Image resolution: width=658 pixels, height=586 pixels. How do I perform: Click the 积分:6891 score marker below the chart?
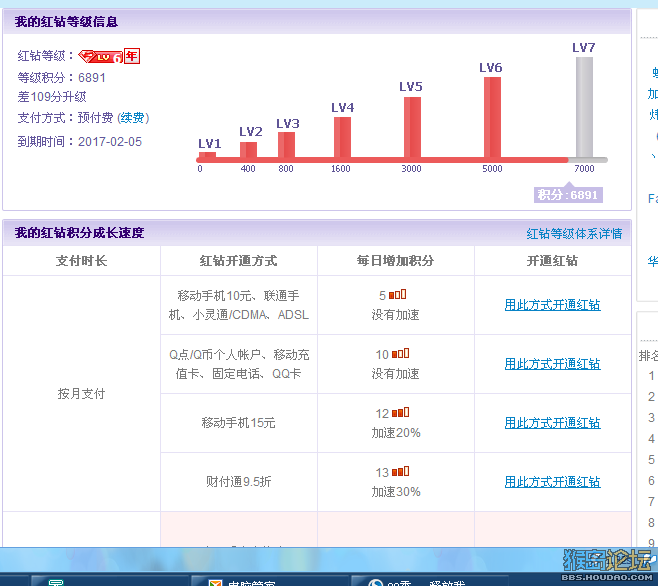tap(568, 195)
